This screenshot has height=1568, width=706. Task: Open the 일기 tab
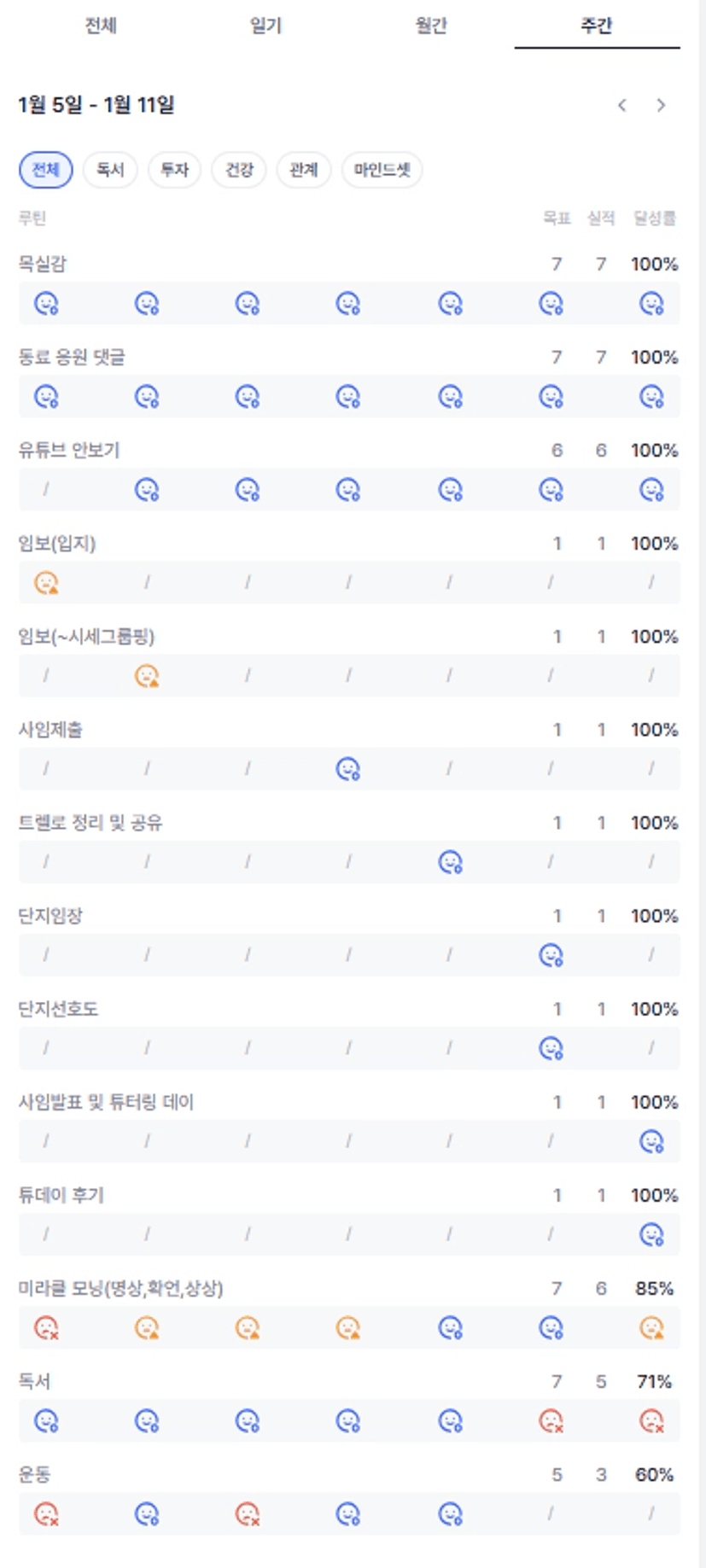click(x=265, y=26)
